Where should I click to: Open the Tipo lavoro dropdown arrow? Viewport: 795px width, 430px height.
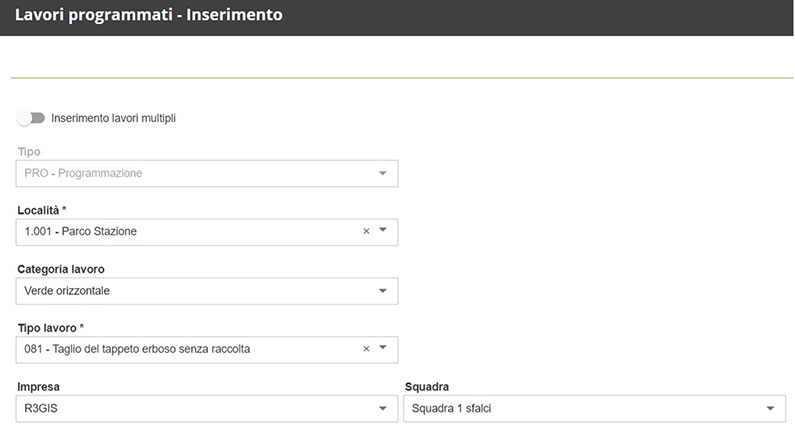pyautogui.click(x=382, y=349)
